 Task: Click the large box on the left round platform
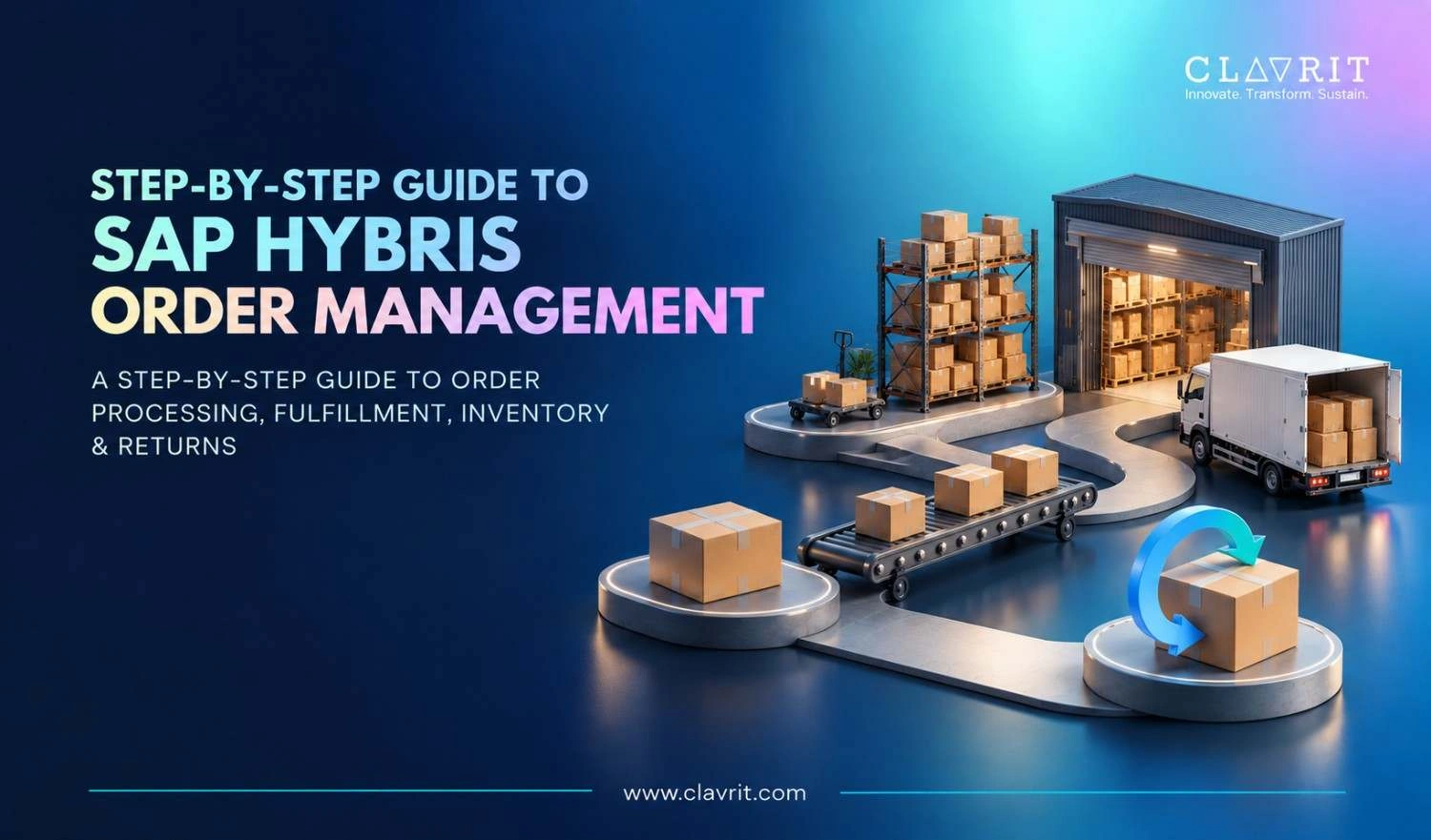[x=715, y=551]
